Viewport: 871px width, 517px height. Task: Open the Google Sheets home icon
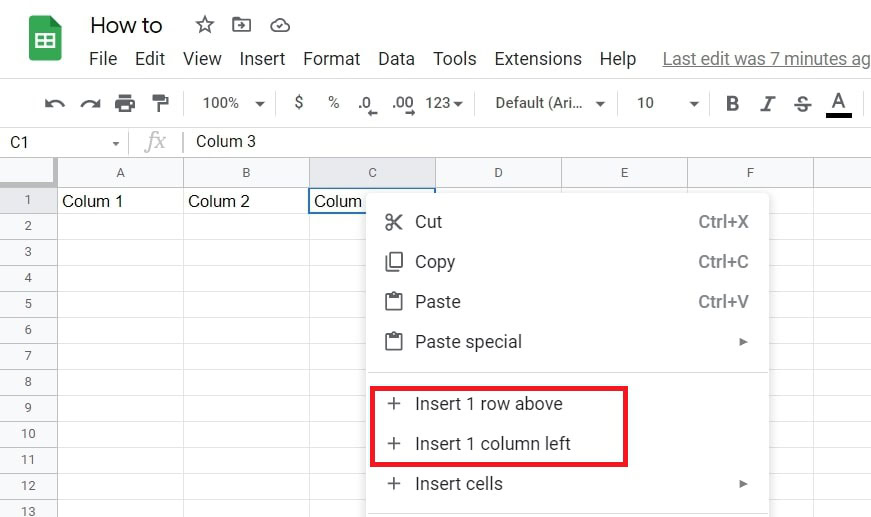(45, 40)
